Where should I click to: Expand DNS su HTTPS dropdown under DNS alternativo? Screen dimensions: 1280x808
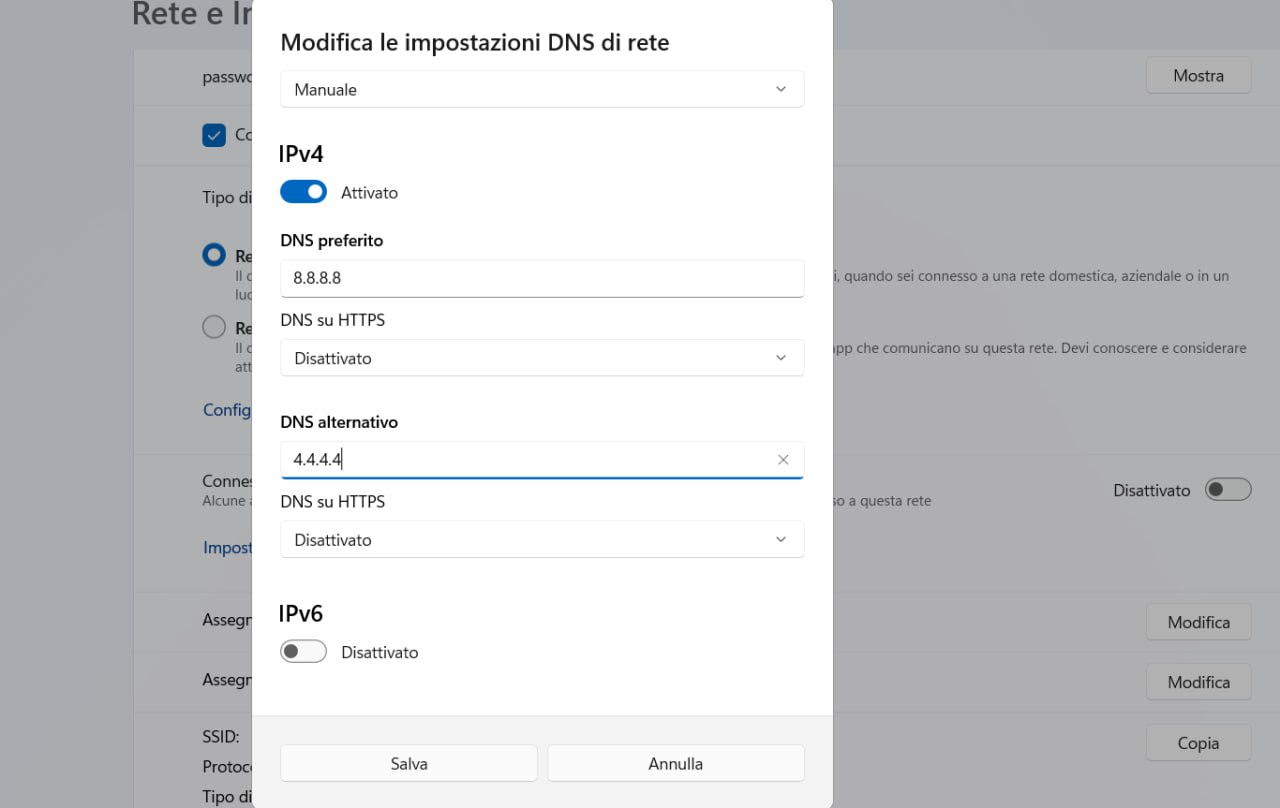click(x=542, y=540)
